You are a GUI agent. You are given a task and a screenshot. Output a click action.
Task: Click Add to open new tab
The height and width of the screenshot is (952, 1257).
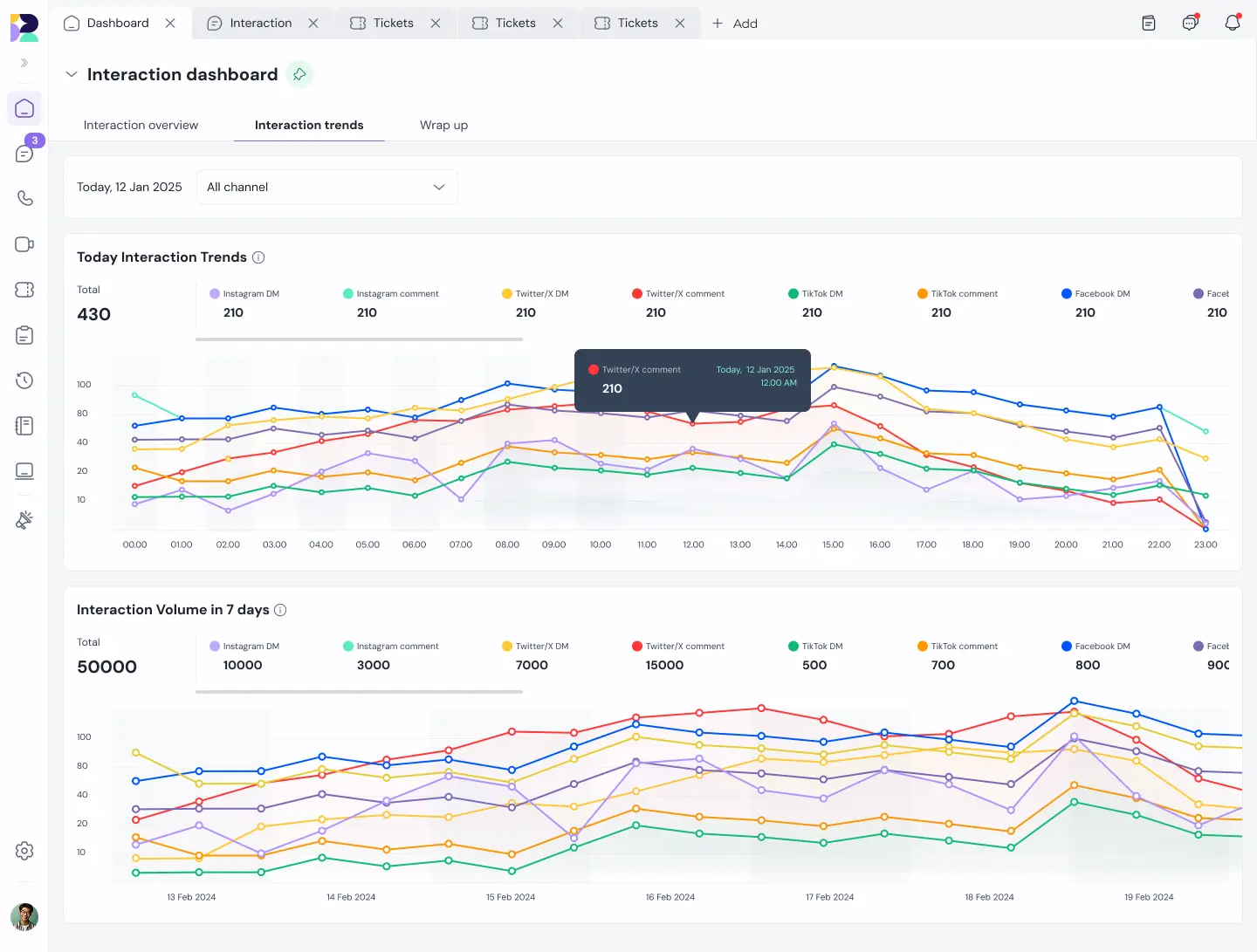[734, 24]
